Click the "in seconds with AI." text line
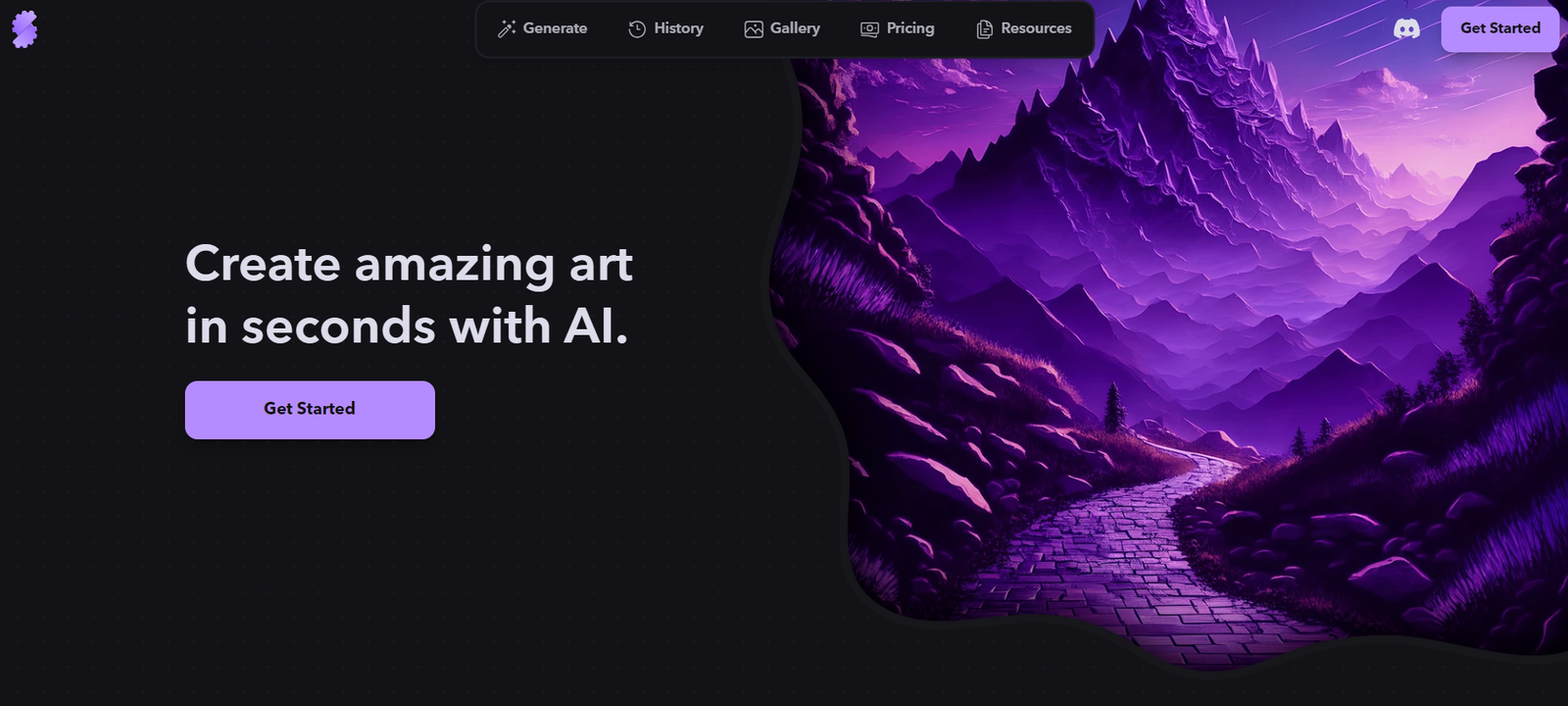Screen dimensions: 1568x706 [407, 327]
